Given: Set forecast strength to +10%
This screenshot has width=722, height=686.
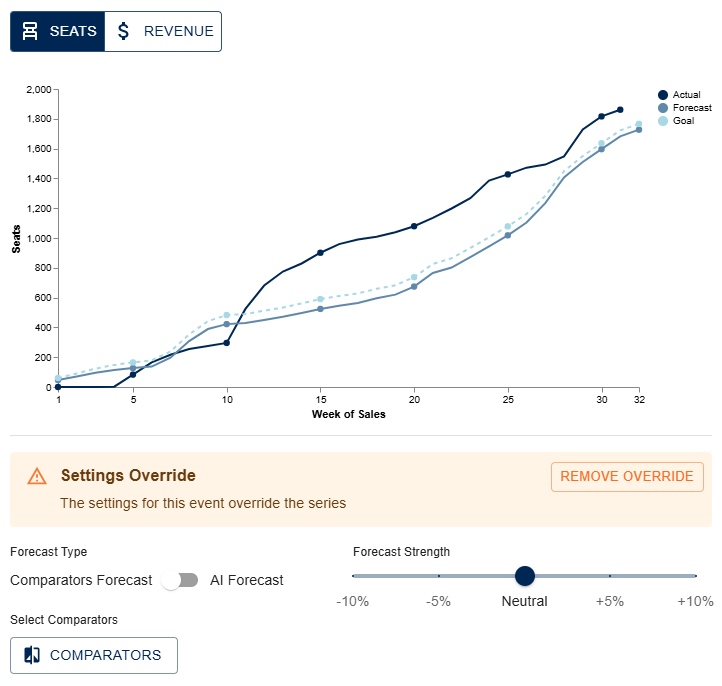Looking at the screenshot, I should click(x=695, y=576).
